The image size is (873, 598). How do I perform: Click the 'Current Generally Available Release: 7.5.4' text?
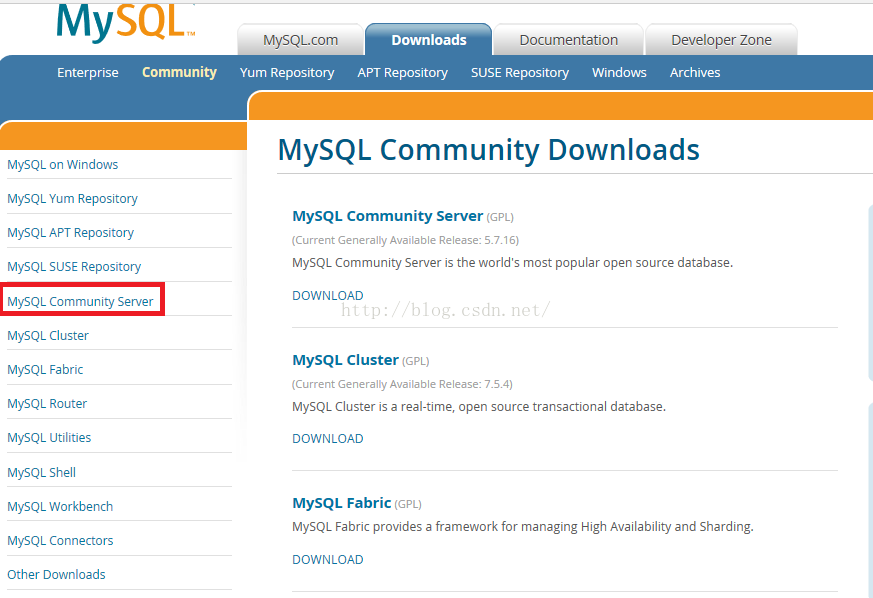pyautogui.click(x=402, y=384)
